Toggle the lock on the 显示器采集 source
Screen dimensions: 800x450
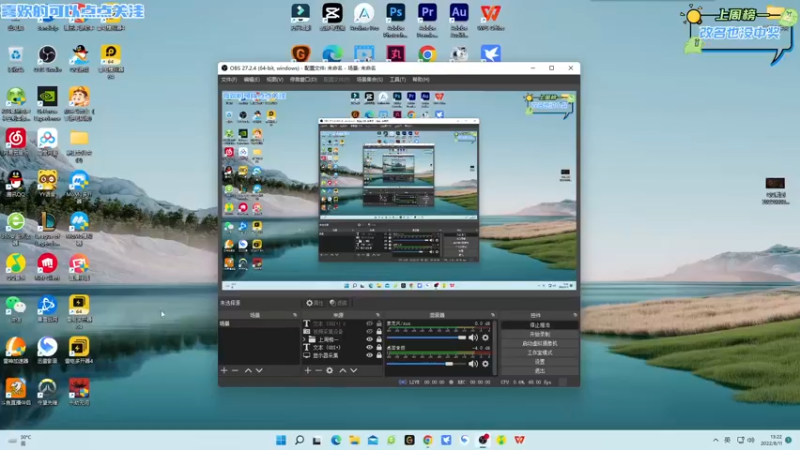[x=379, y=356]
